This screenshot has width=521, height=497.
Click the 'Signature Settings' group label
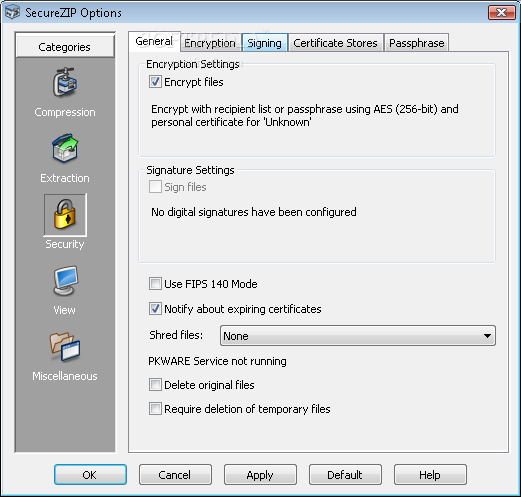[x=191, y=170]
